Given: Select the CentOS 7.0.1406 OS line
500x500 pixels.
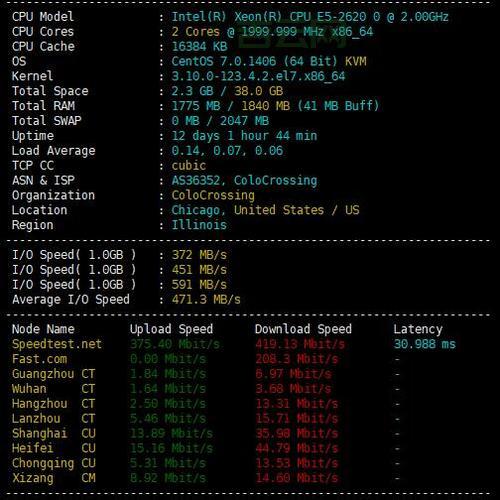Looking at the screenshot, I should 269,61.
